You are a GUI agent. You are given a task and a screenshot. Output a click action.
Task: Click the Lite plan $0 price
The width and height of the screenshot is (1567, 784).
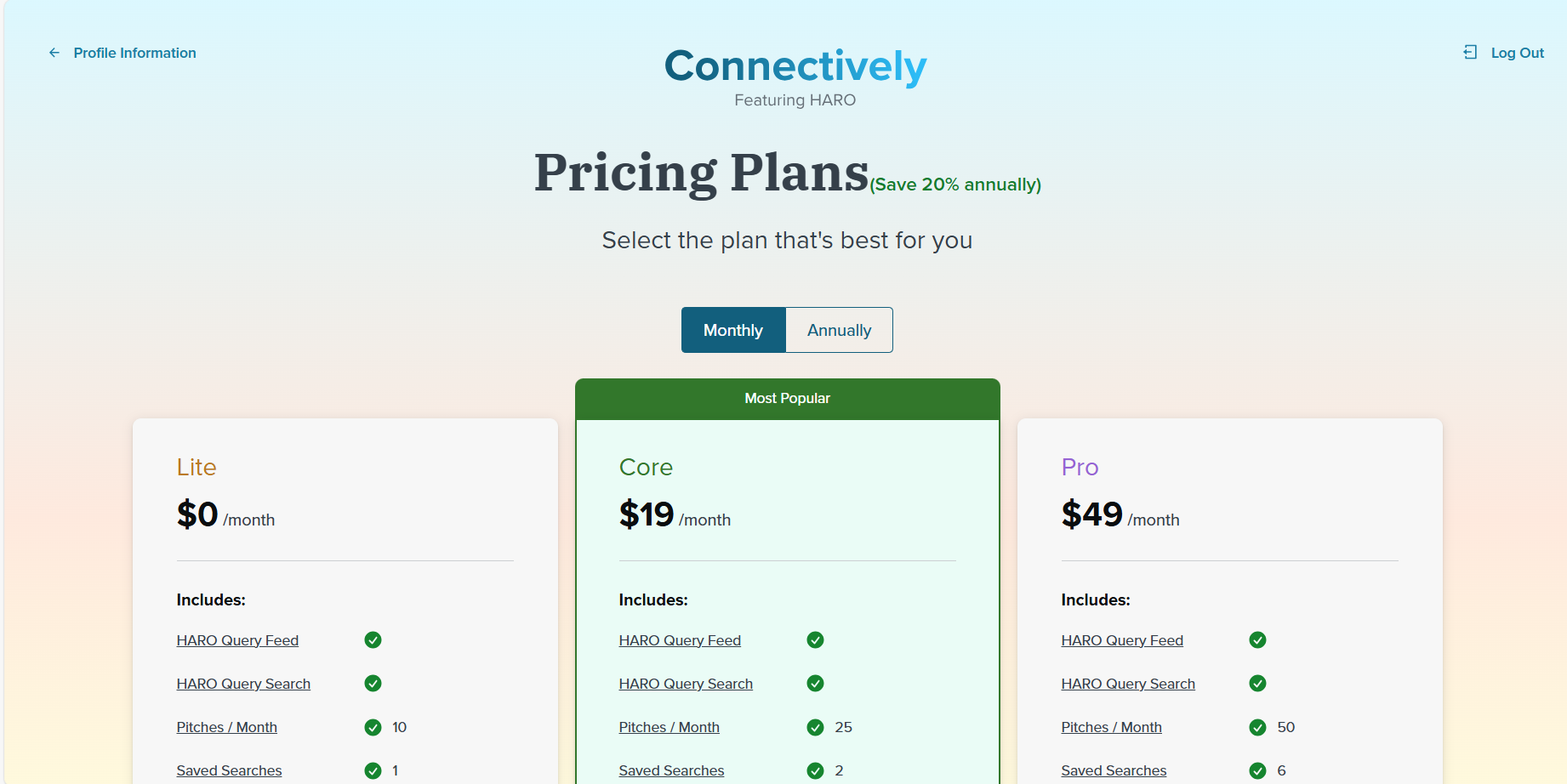[197, 514]
